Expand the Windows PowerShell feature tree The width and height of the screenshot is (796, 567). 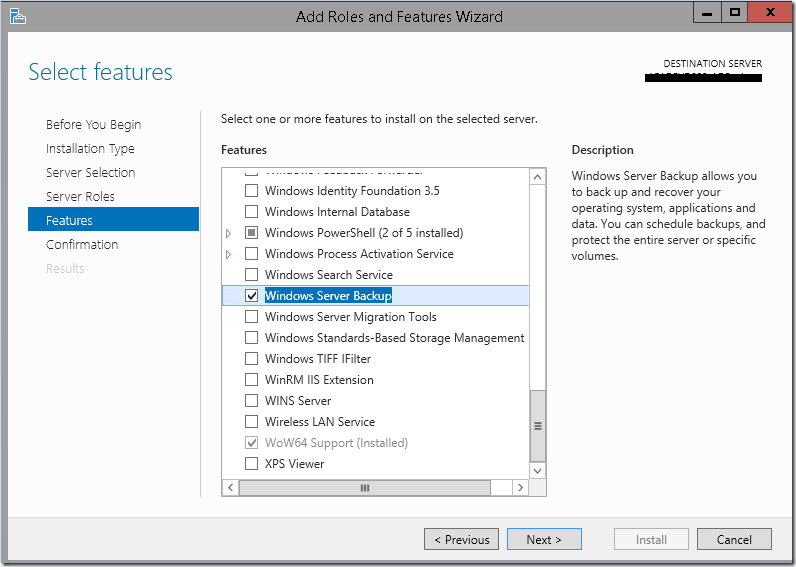click(229, 233)
